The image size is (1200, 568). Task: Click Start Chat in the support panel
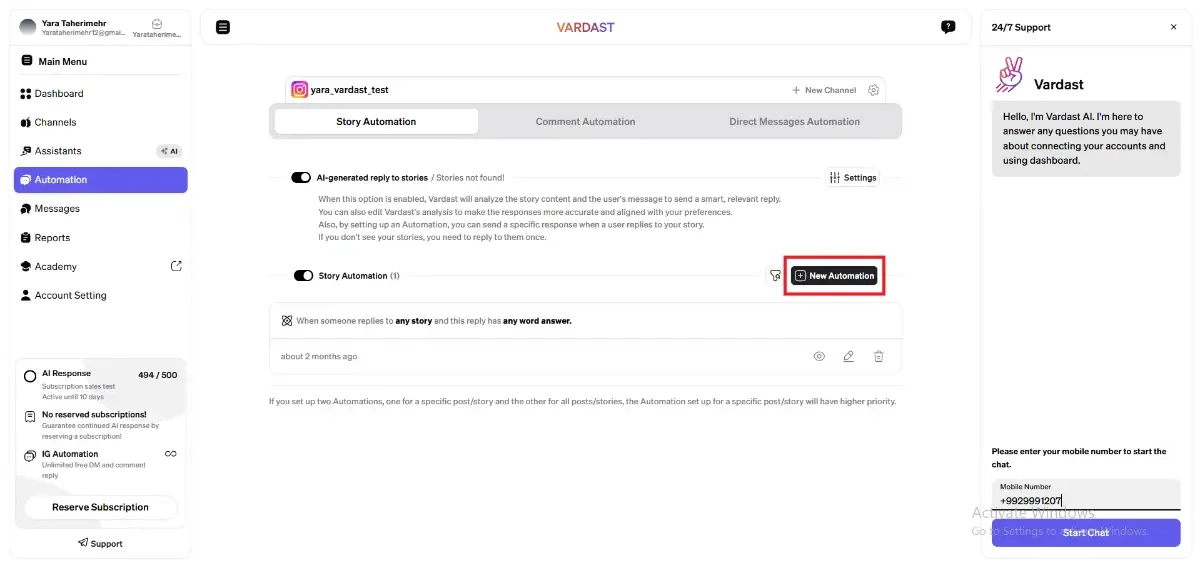[1086, 533]
